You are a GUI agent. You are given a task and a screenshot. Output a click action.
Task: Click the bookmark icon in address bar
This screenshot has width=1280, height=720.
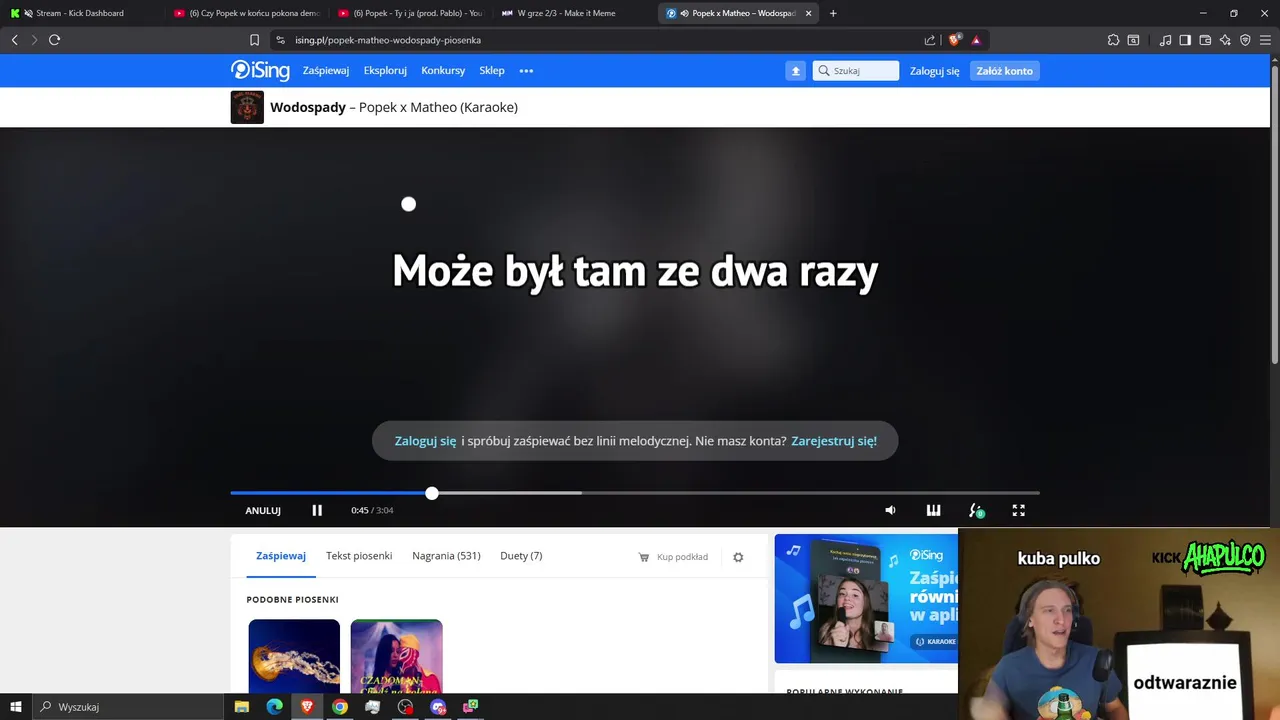pos(254,40)
